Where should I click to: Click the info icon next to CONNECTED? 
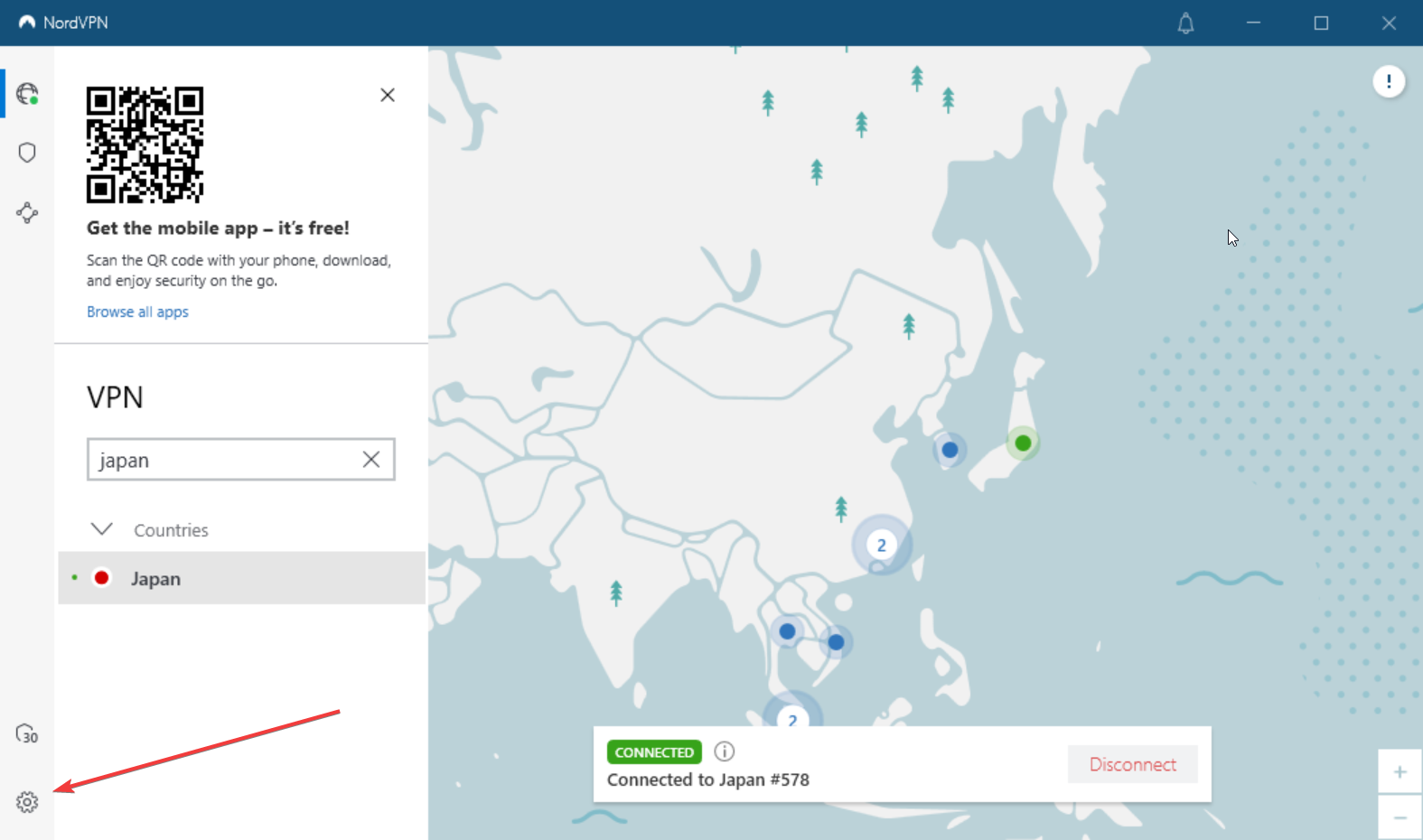(x=725, y=751)
